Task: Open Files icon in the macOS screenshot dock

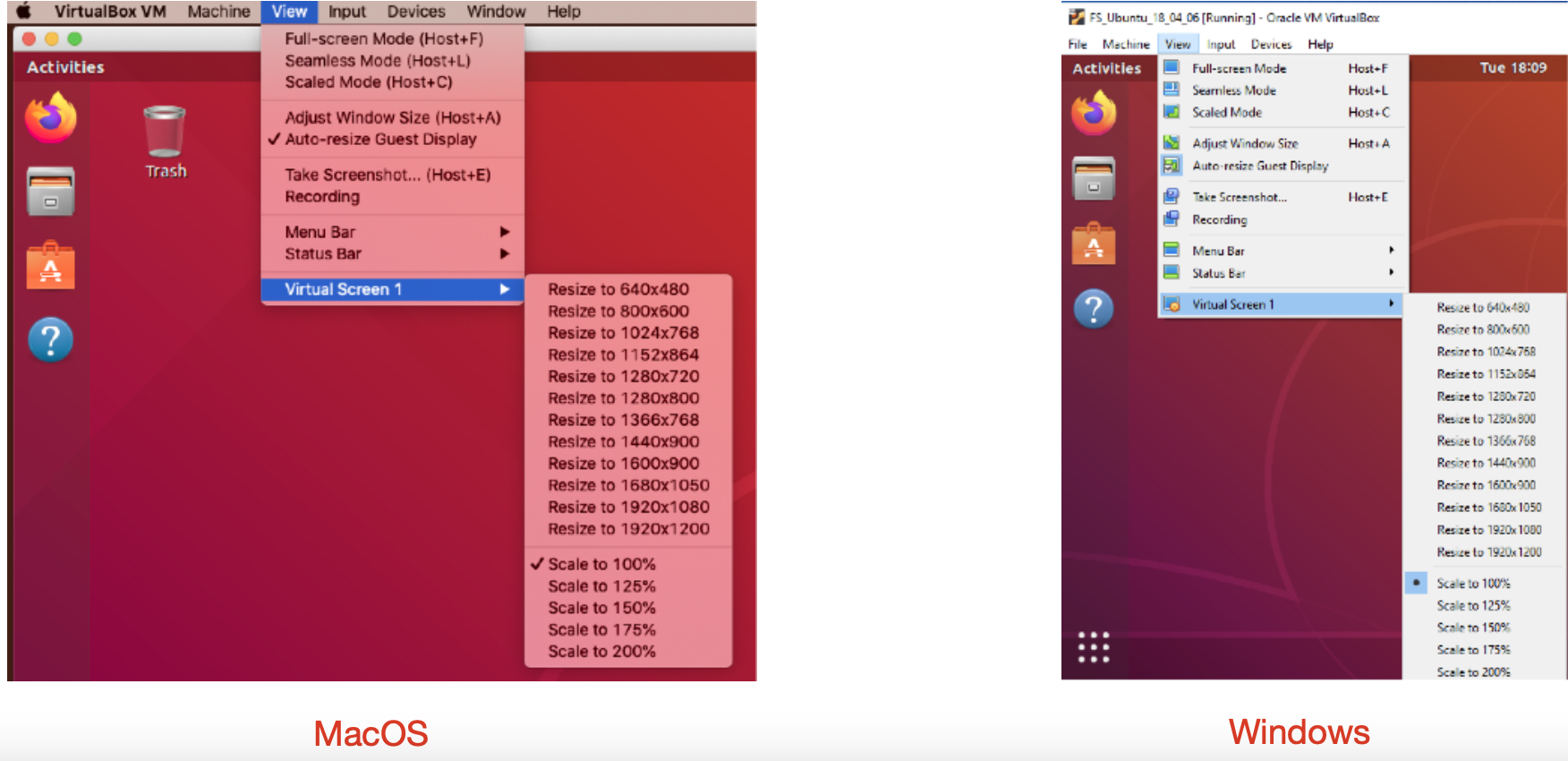Action: tap(50, 192)
